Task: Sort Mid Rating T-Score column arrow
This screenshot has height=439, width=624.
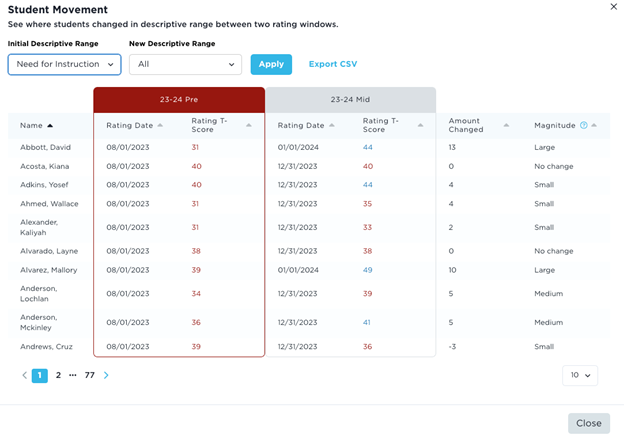Action: click(x=421, y=126)
